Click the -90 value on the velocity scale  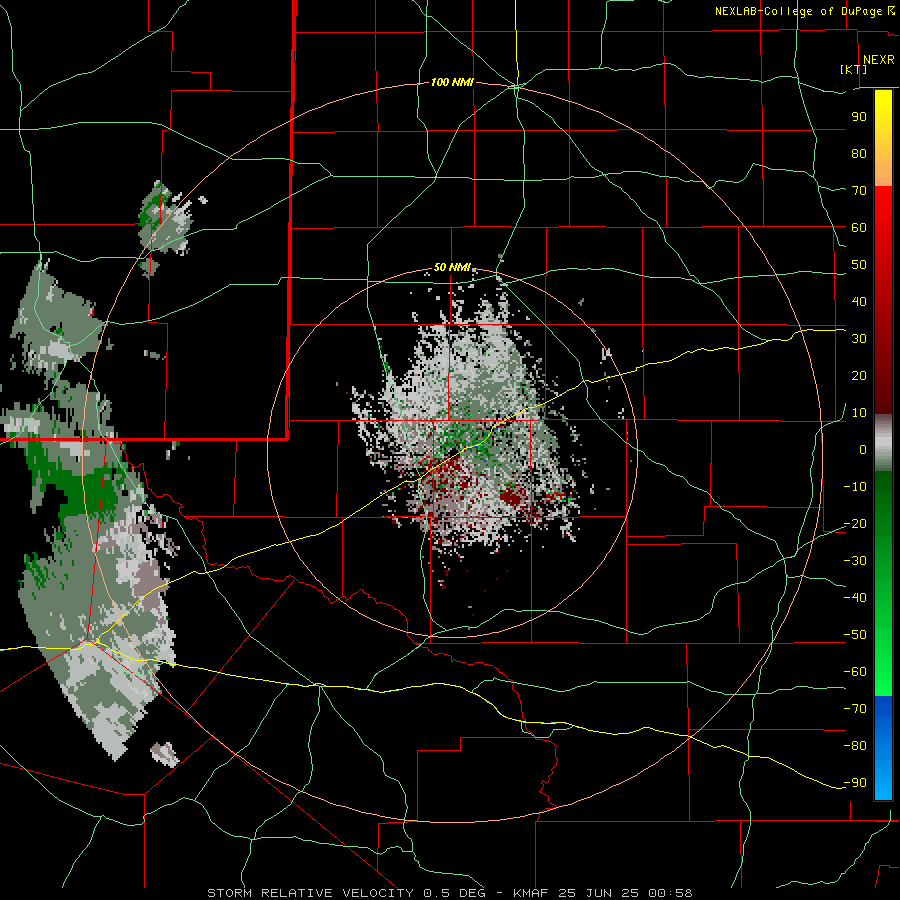click(x=855, y=783)
